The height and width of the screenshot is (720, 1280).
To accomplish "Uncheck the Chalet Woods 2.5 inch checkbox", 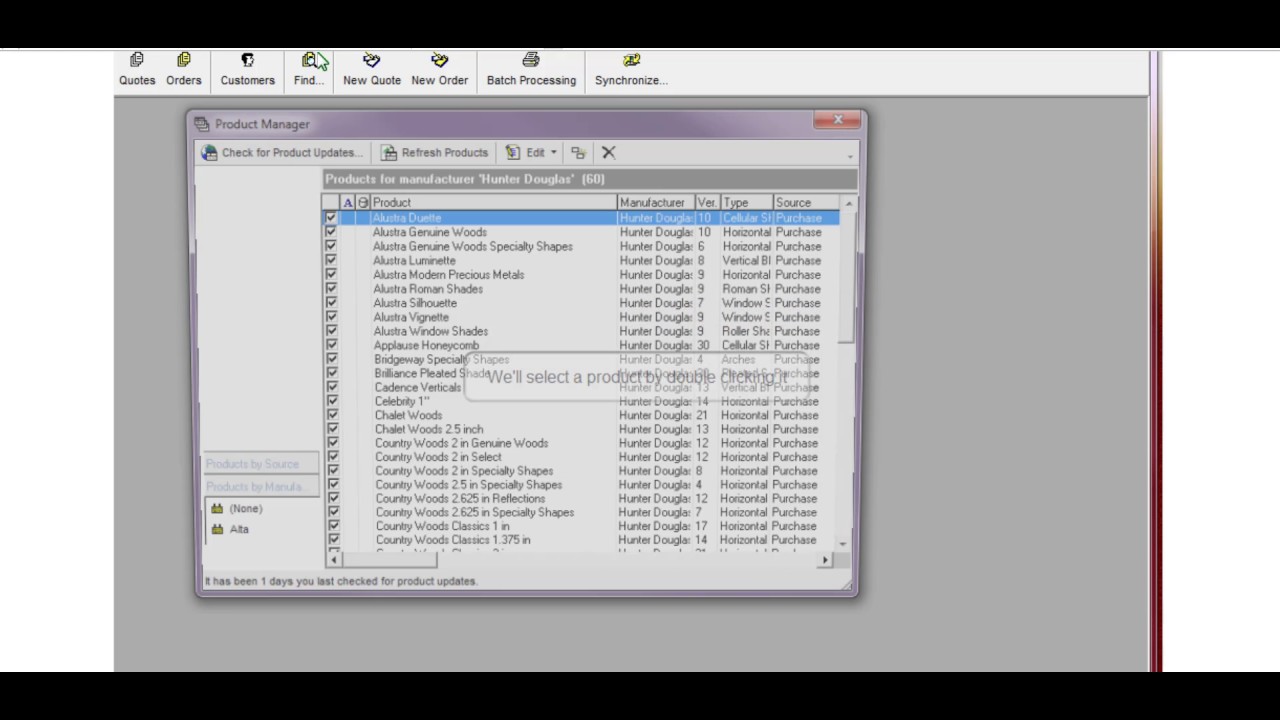I will (x=332, y=429).
